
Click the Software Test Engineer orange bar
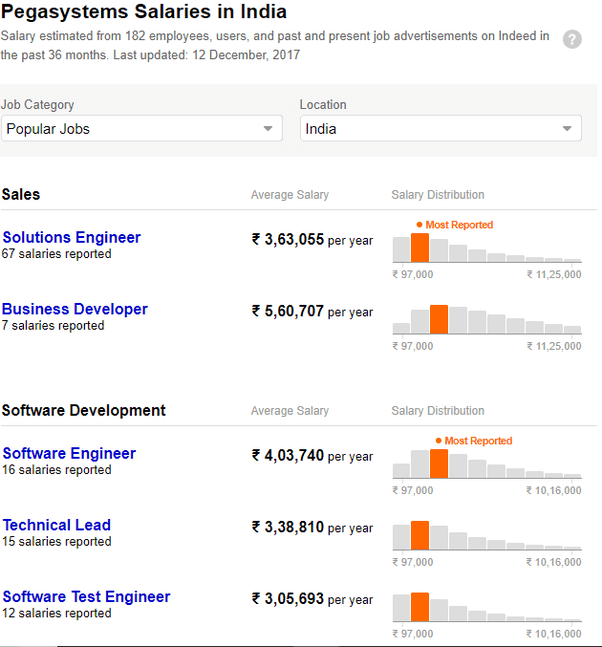pos(420,607)
